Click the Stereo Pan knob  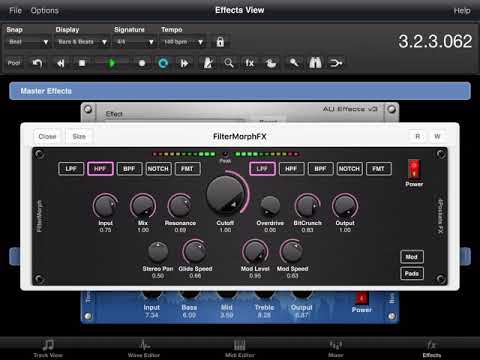point(158,252)
